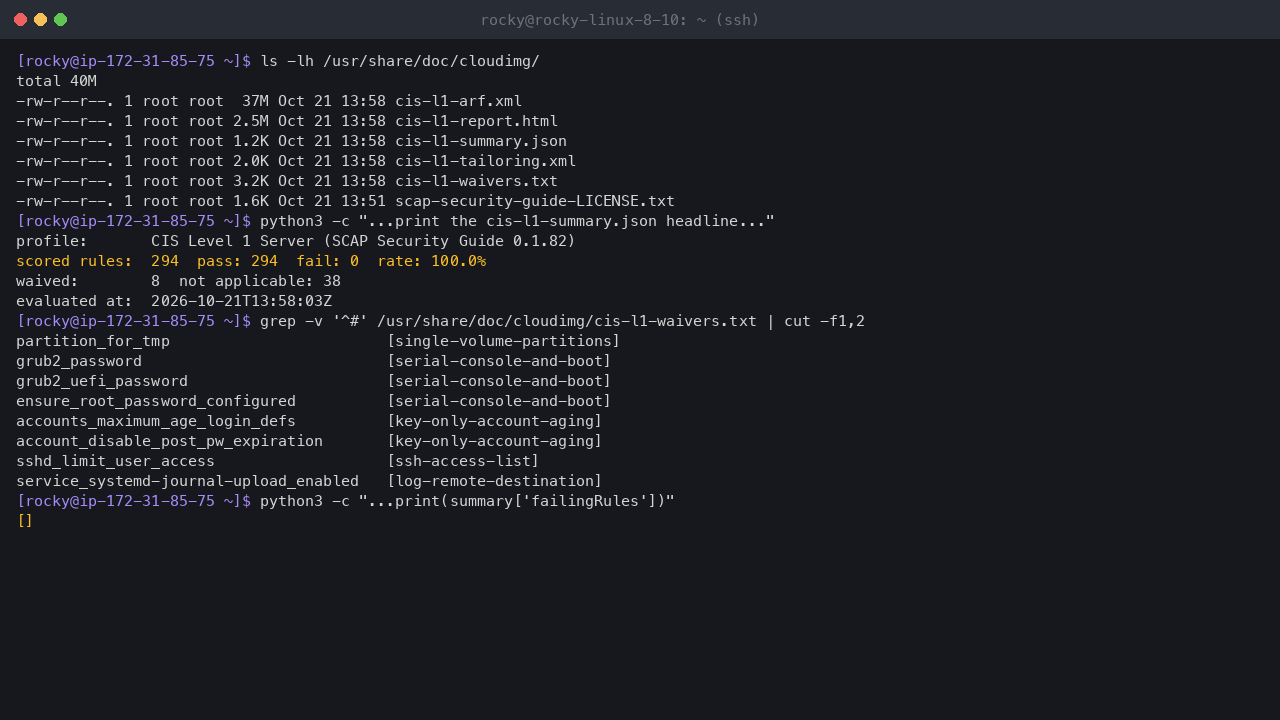Click the 'CIS Level 1 Server' profile value

232,241
